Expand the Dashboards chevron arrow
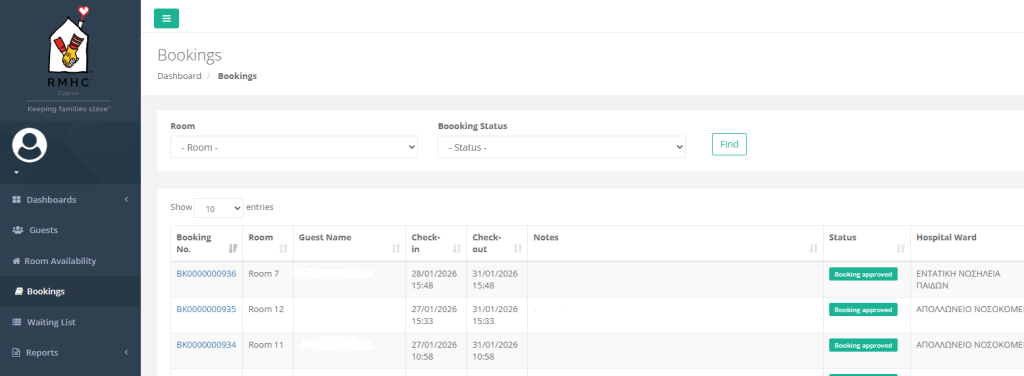The width and height of the screenshot is (1024, 376). (126, 200)
